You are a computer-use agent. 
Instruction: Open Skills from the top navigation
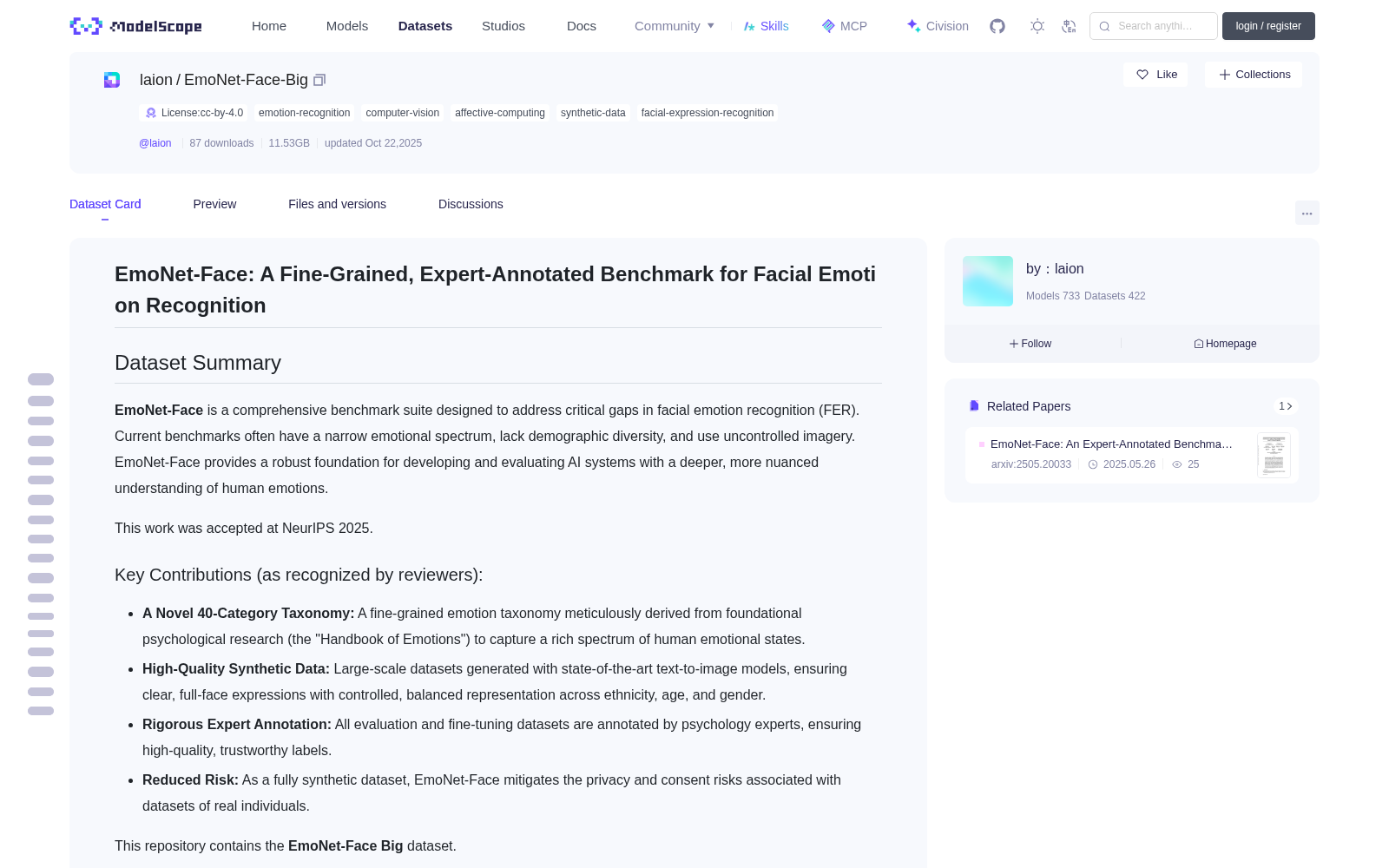(x=766, y=26)
